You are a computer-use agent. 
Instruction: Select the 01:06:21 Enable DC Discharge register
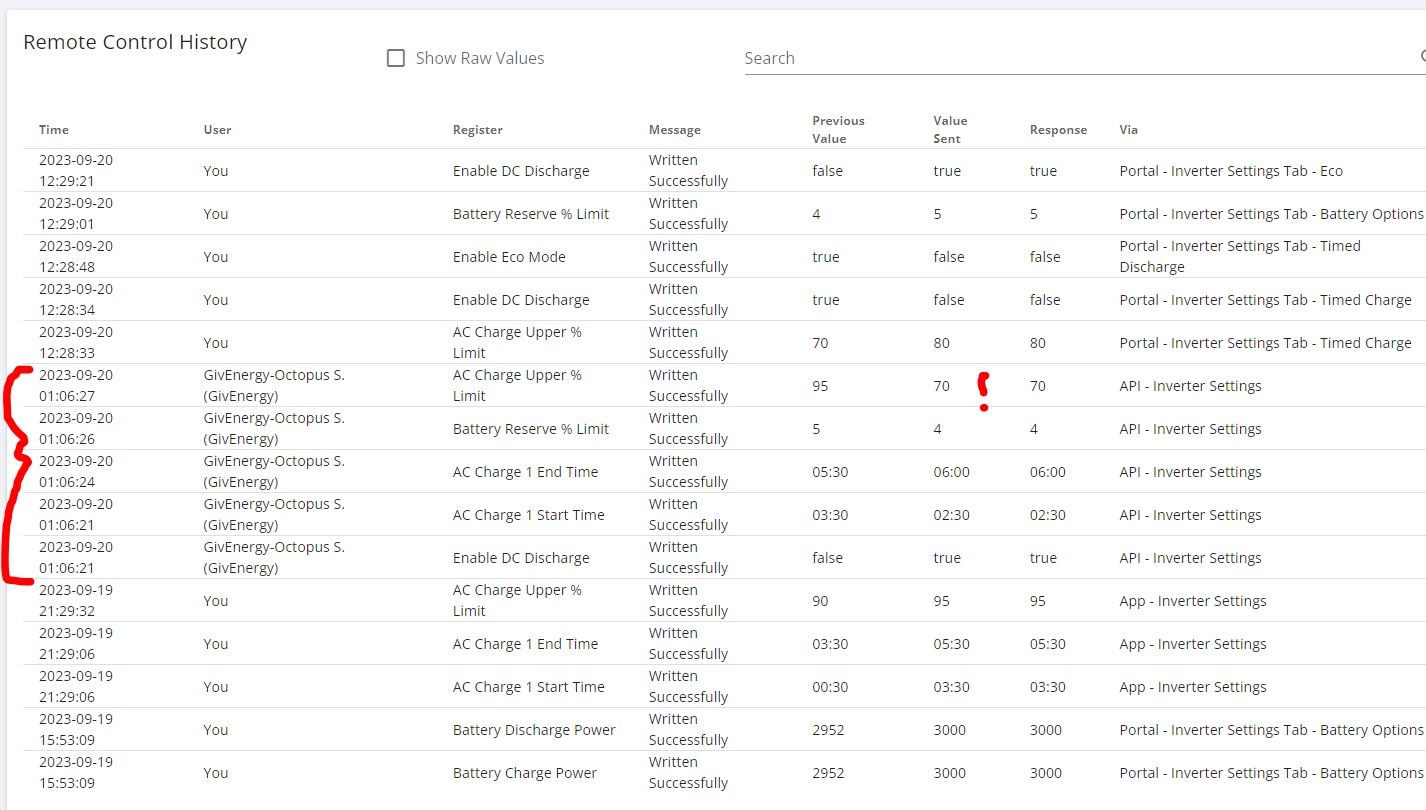(521, 558)
